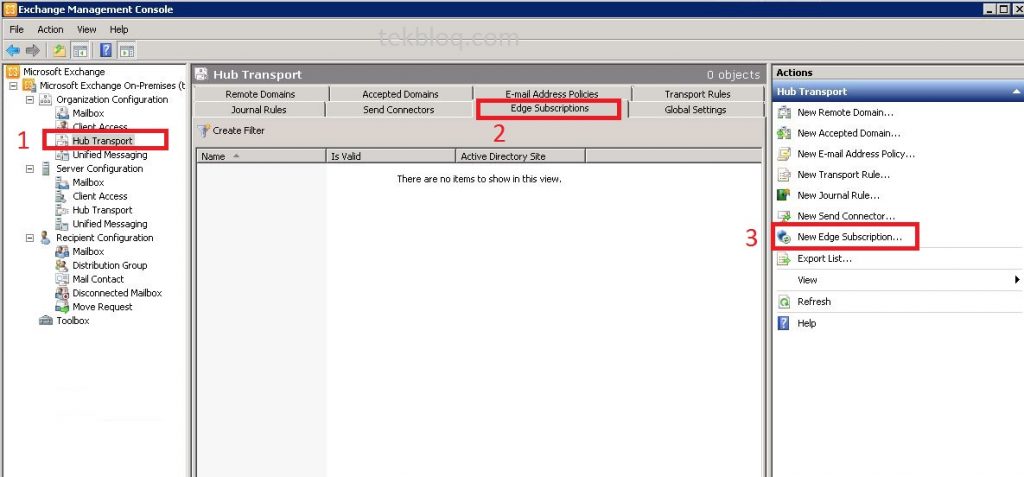Click the New E-mail Address Policy icon
The image size is (1024, 477).
click(x=784, y=154)
